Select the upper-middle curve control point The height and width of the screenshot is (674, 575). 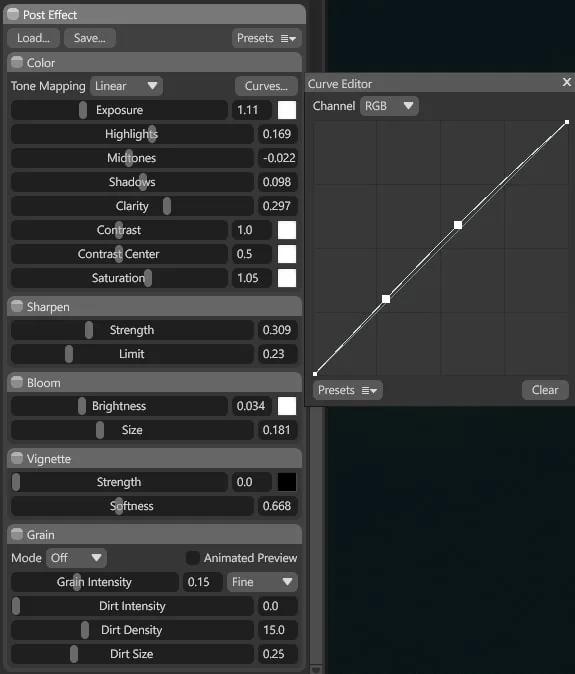click(x=458, y=225)
